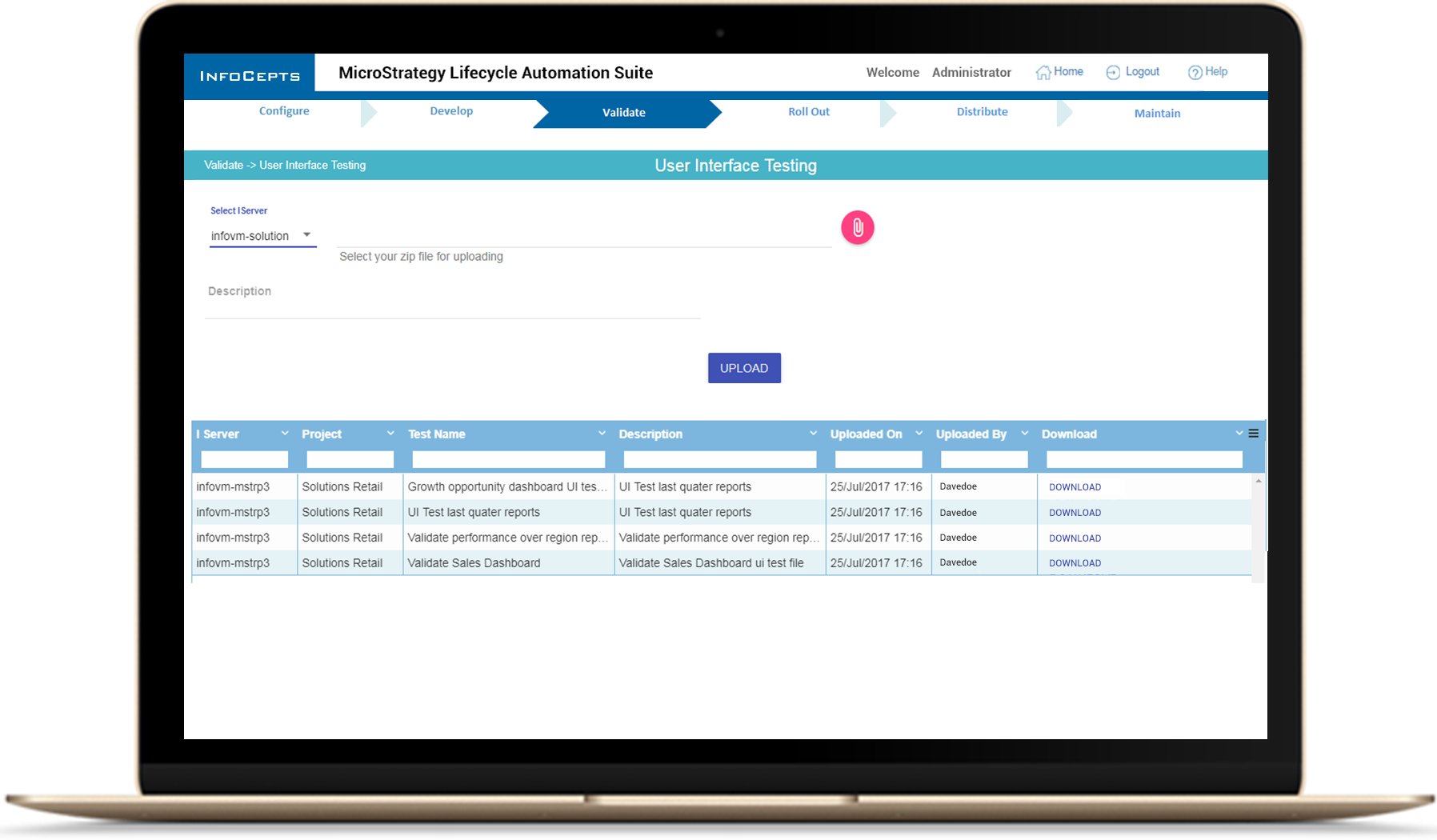The width and height of the screenshot is (1437, 840).
Task: Sort by Uploaded By column header
Action: pyautogui.click(x=971, y=434)
